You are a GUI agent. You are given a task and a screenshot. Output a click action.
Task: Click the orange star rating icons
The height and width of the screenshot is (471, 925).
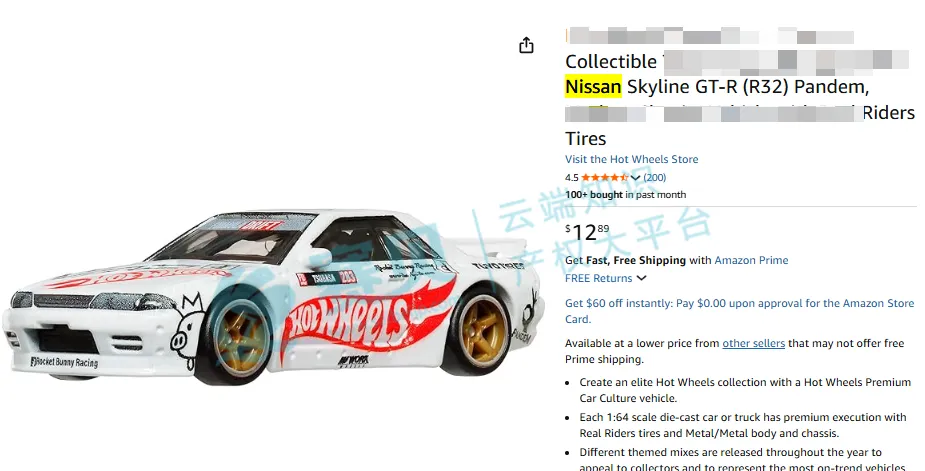[605, 177]
